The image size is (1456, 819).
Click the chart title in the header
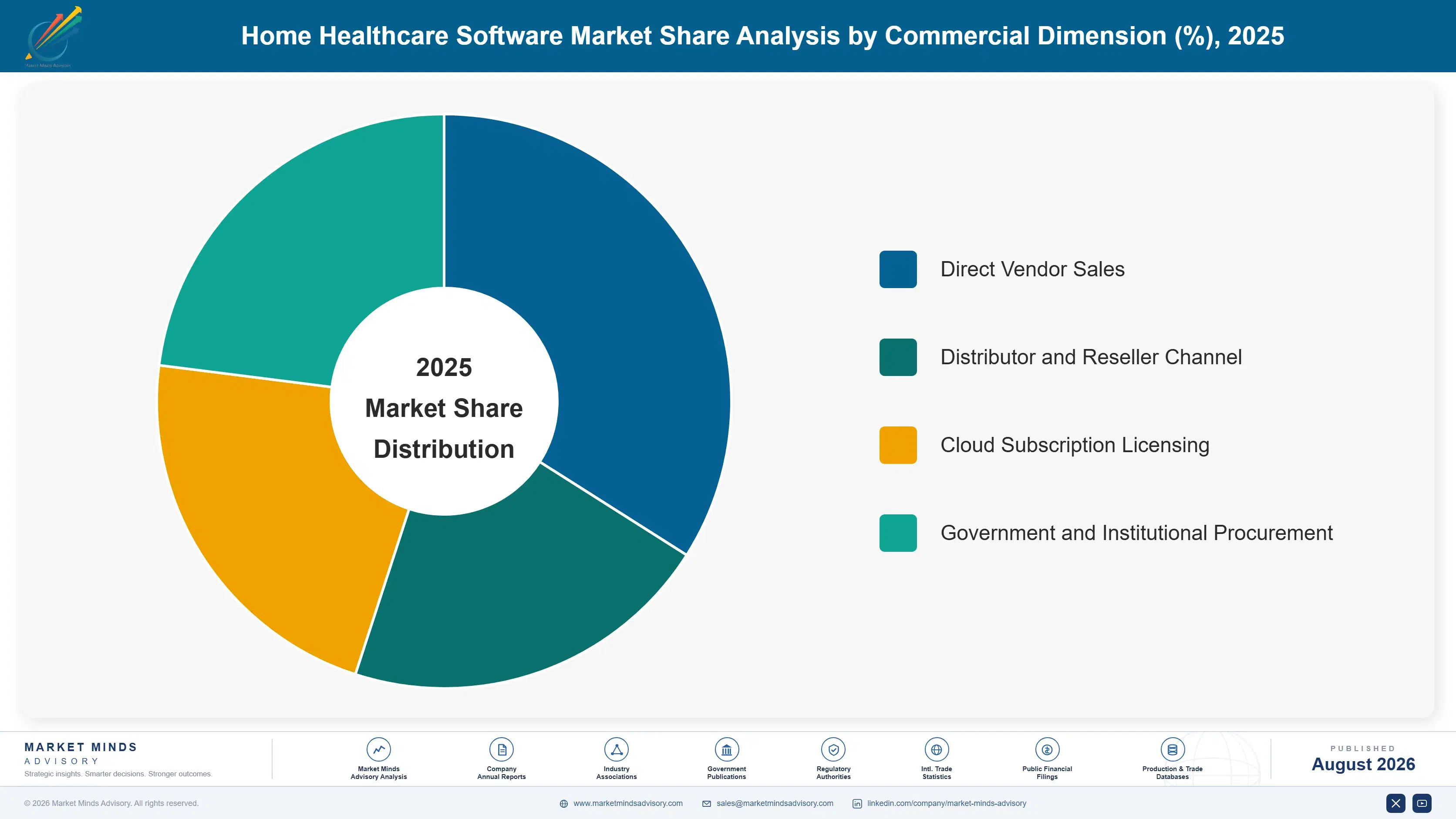762,36
